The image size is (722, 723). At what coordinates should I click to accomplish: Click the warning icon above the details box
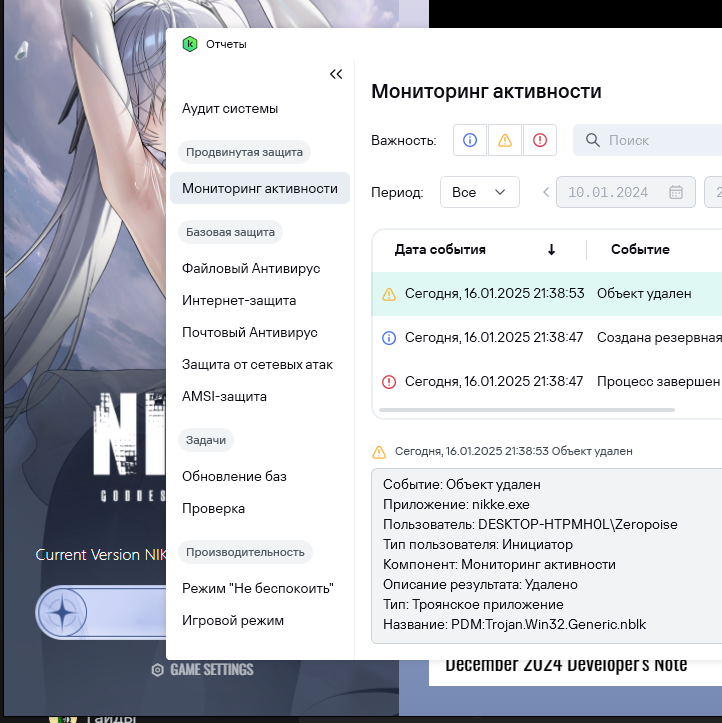(x=379, y=452)
